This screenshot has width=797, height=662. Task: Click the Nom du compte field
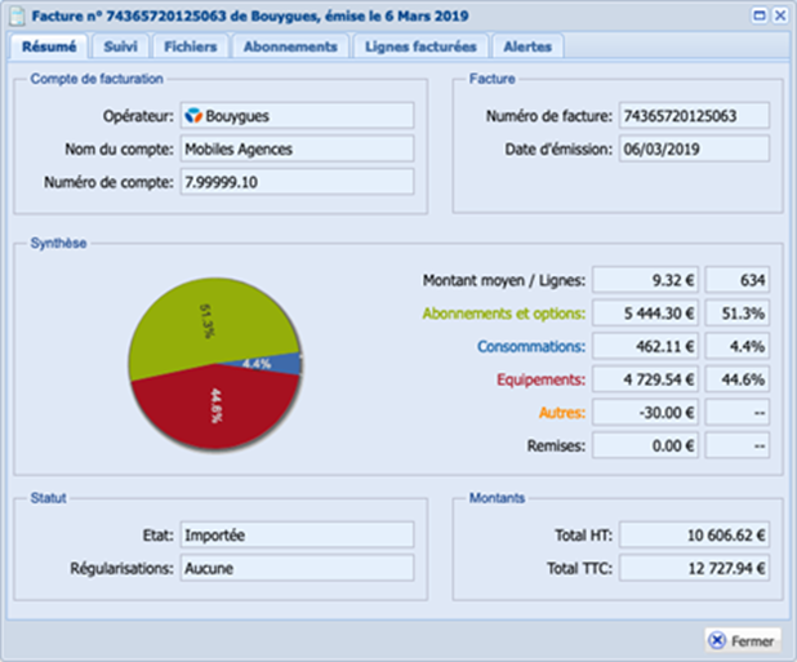296,149
